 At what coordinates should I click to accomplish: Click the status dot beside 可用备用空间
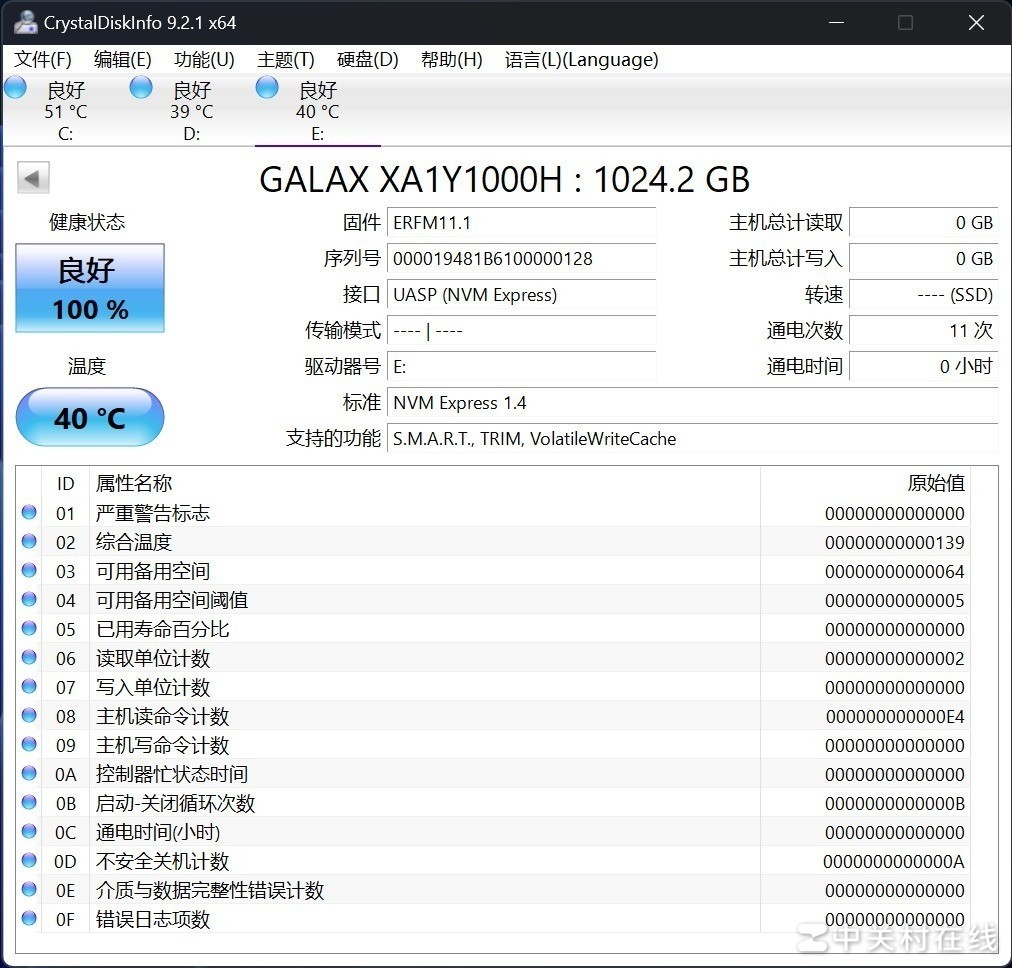tap(28, 570)
